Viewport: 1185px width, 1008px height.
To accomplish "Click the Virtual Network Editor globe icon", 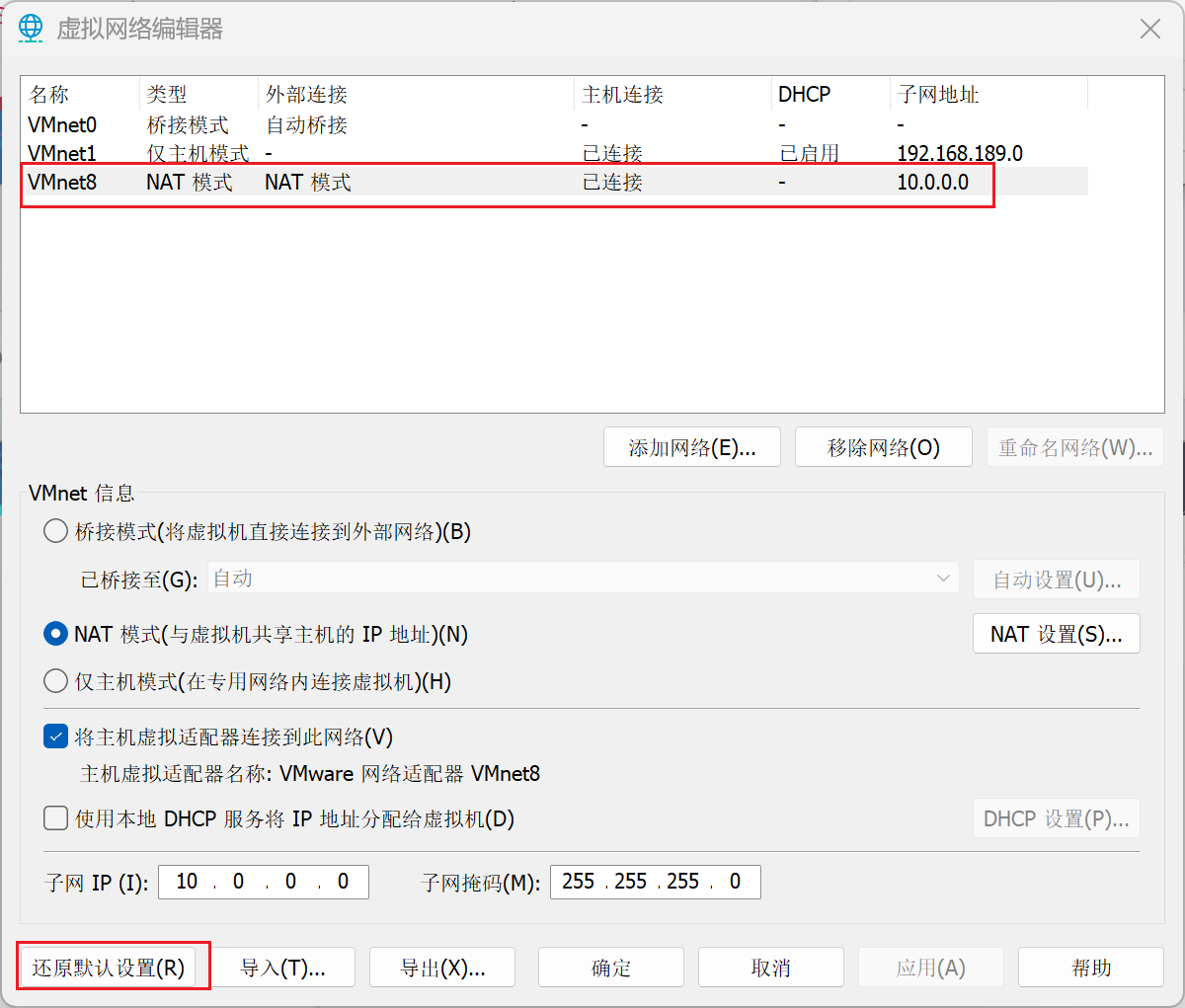I will (32, 29).
